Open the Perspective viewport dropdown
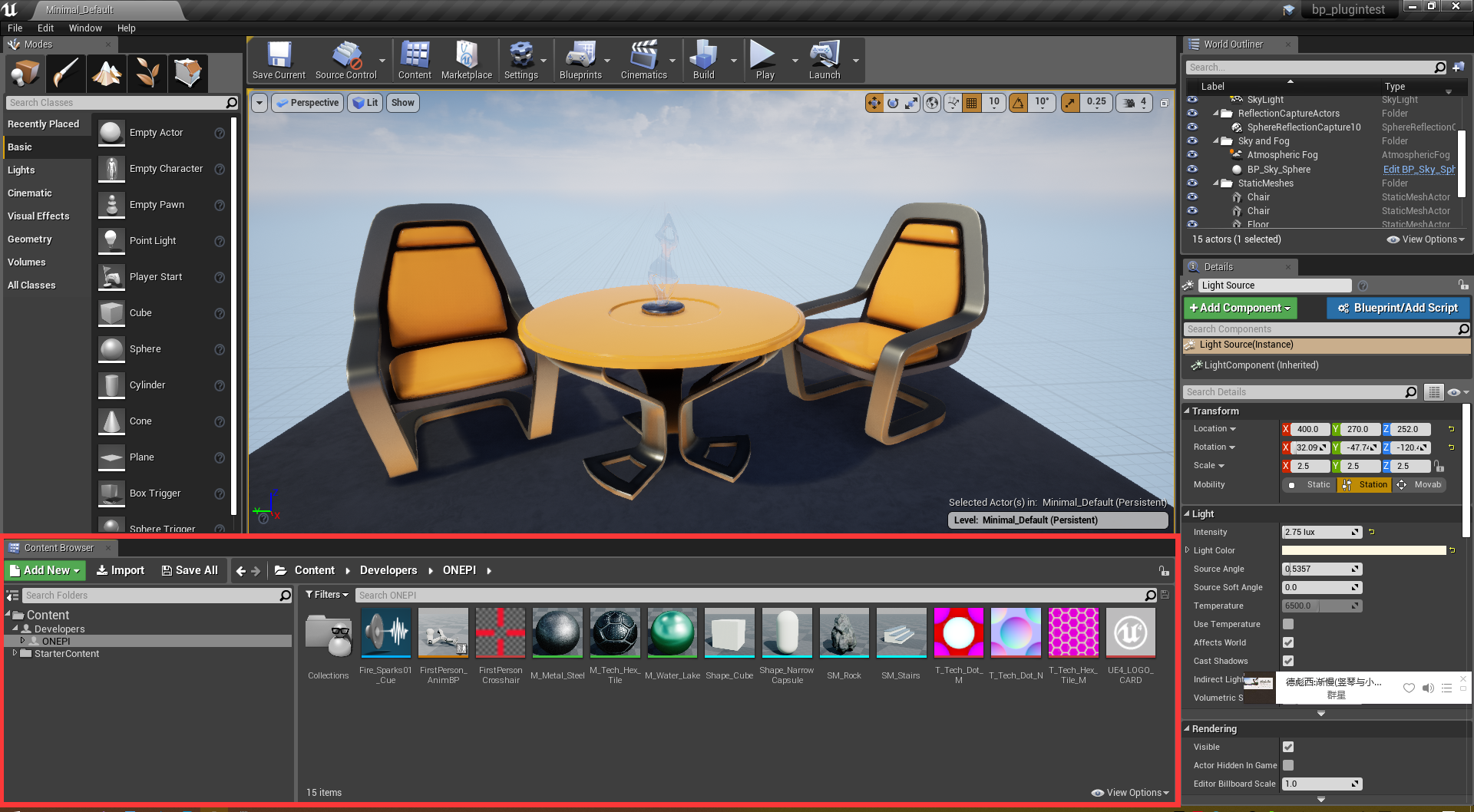The width and height of the screenshot is (1474, 812). [x=307, y=102]
